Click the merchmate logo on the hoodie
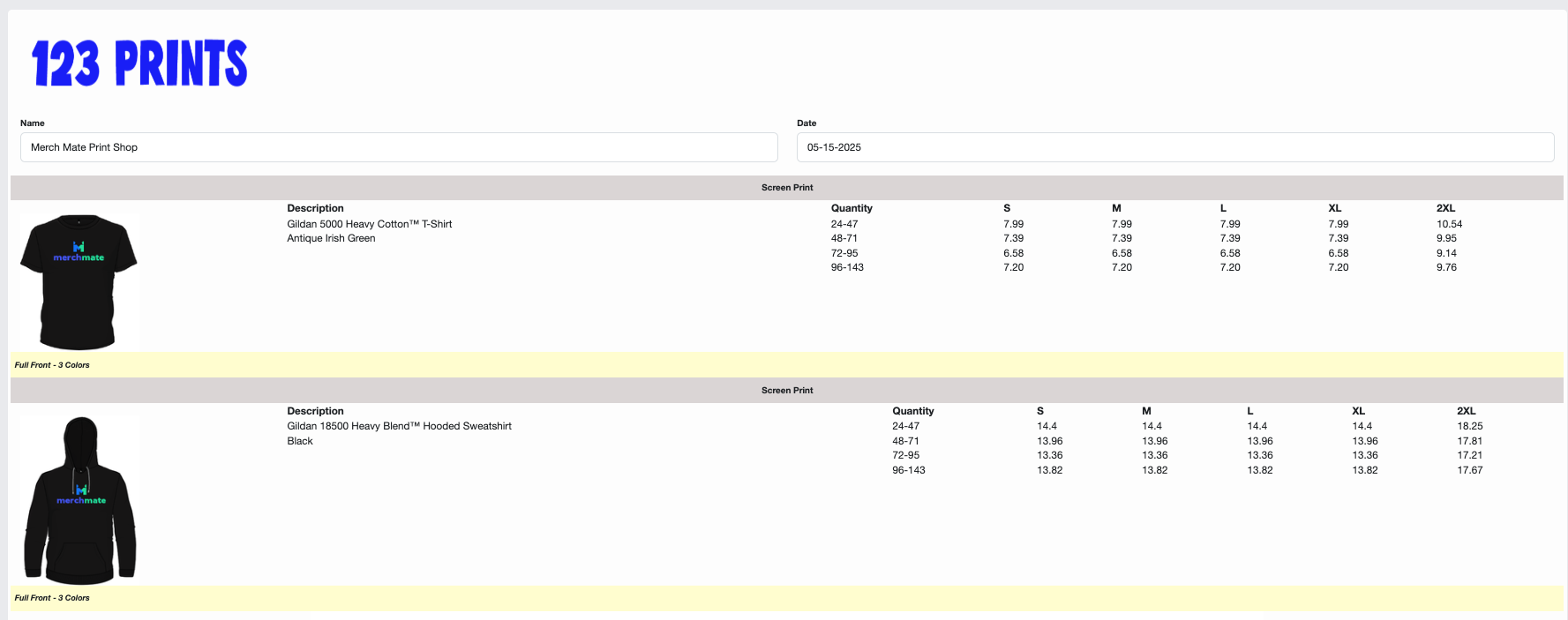Image resolution: width=1568 pixels, height=620 pixels. 81,496
